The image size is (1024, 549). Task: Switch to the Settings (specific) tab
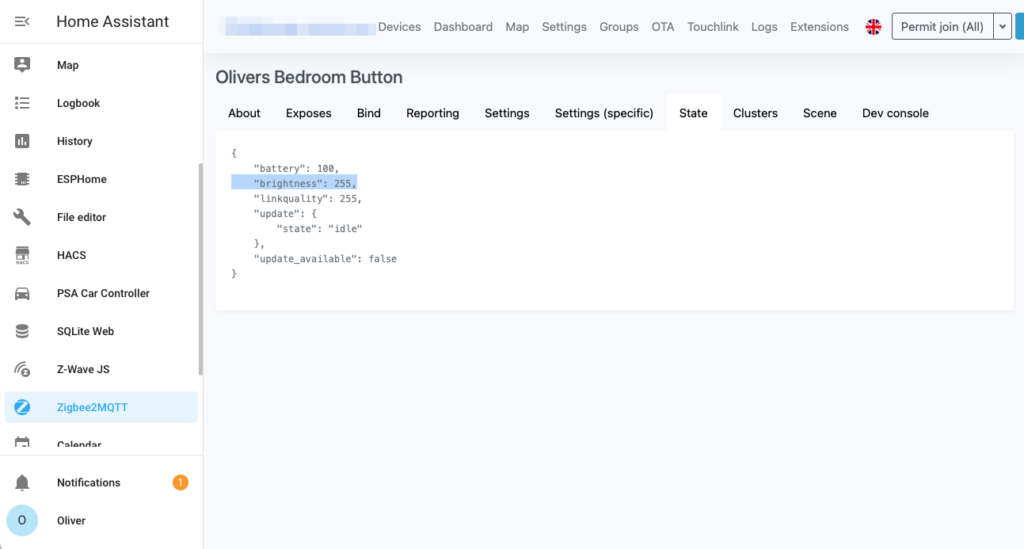[x=604, y=113]
